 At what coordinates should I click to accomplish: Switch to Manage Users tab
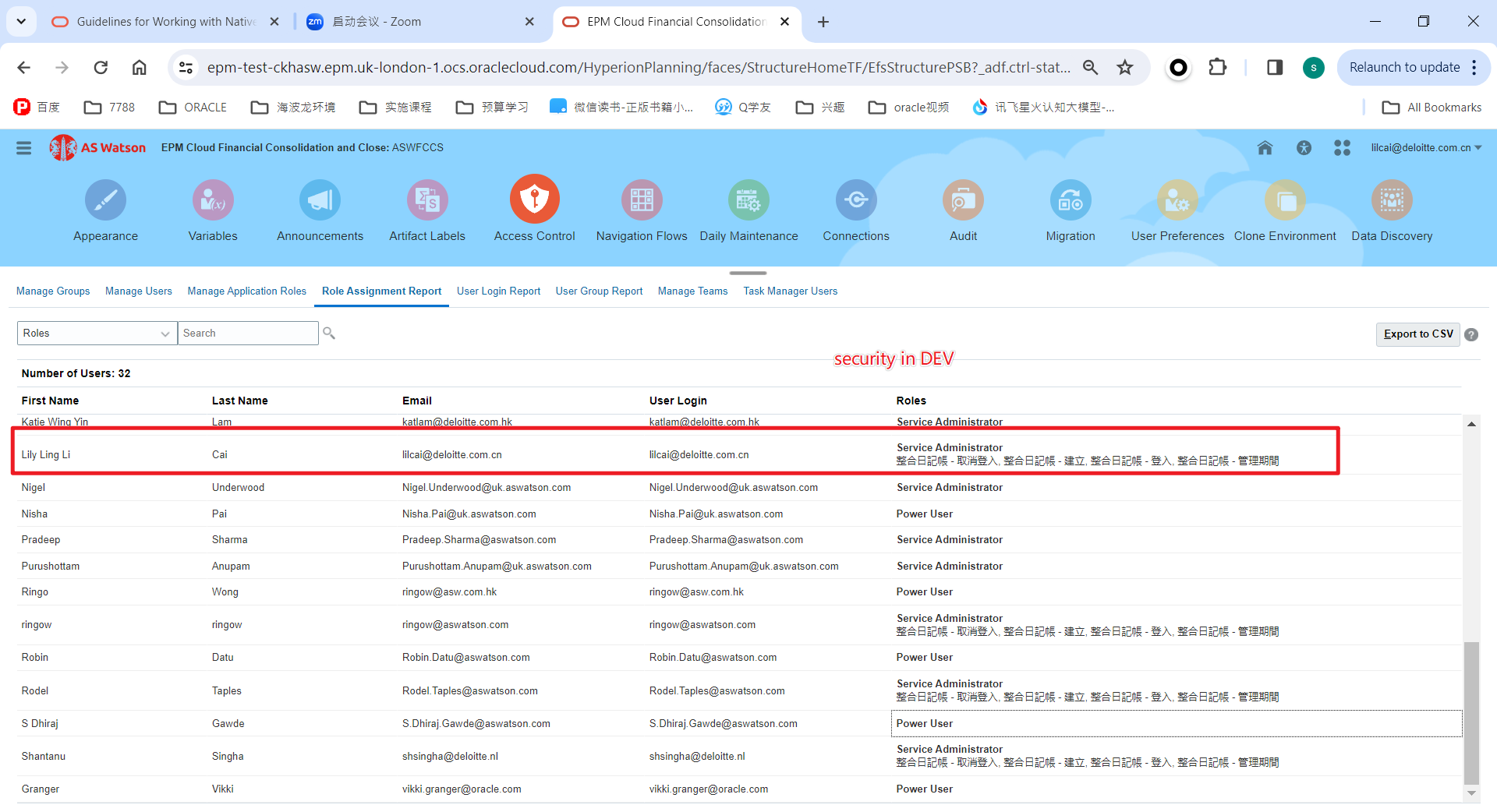pos(139,291)
